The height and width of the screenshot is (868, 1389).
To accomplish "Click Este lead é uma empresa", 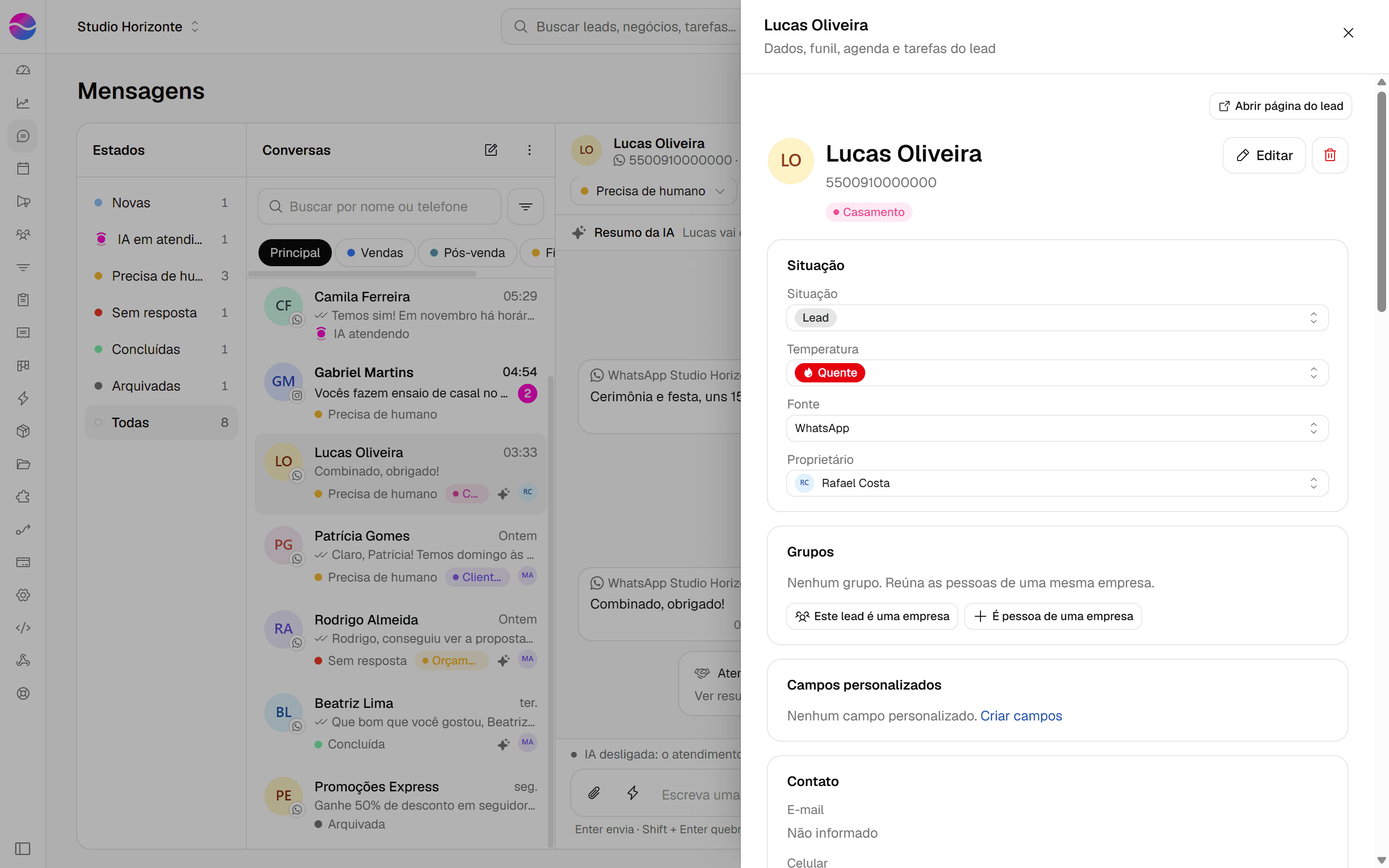I will (x=872, y=616).
